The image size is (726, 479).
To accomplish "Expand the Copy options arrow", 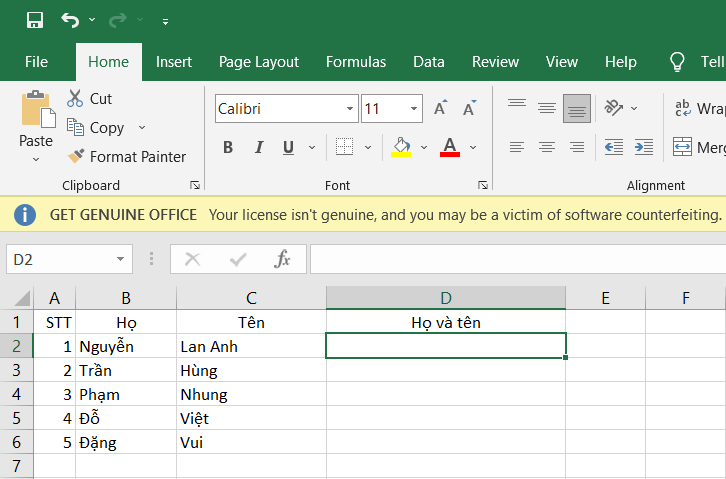I will [142, 127].
